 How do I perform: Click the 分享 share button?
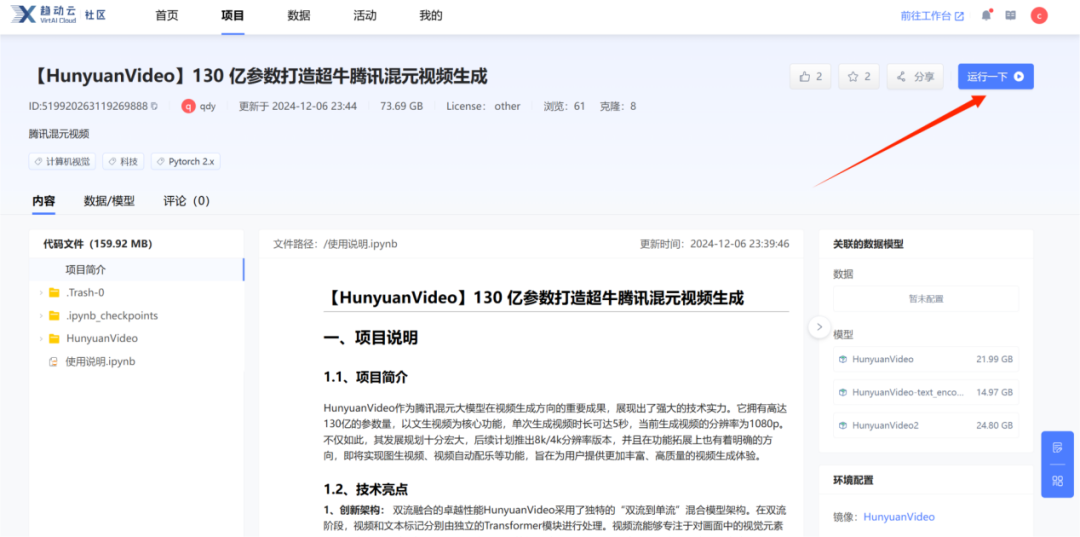point(915,76)
